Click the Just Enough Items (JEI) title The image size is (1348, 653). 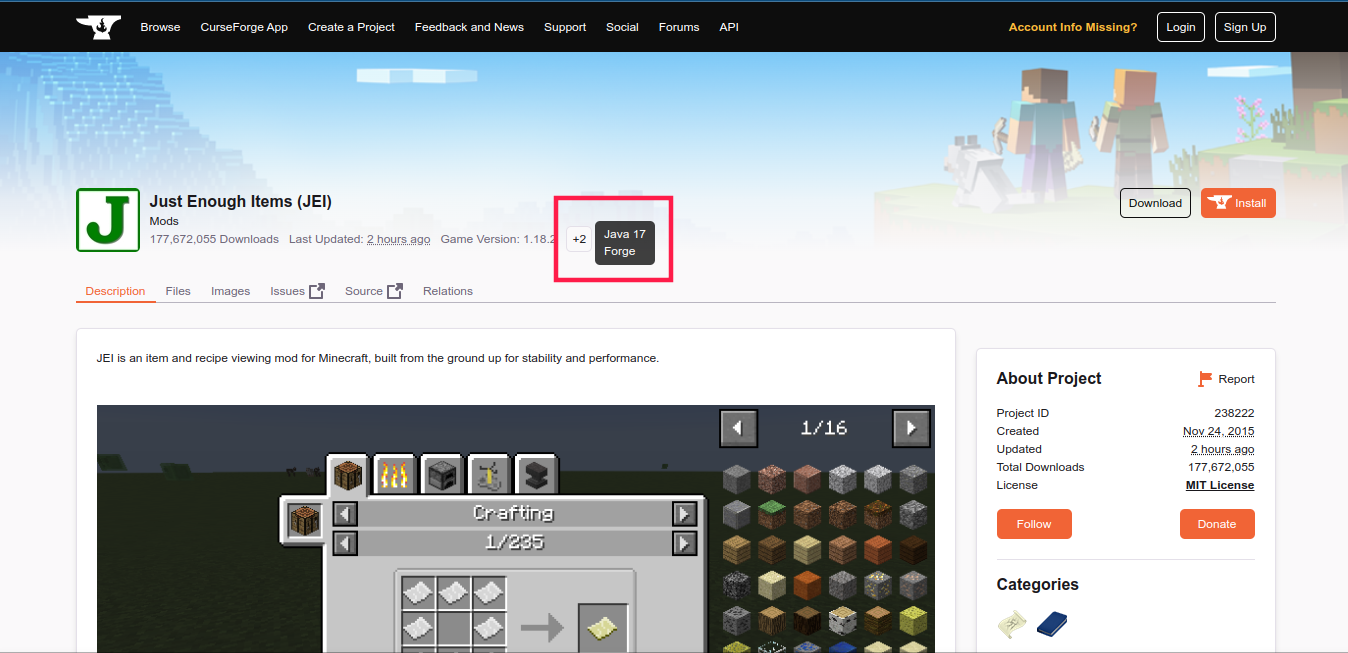(x=241, y=201)
